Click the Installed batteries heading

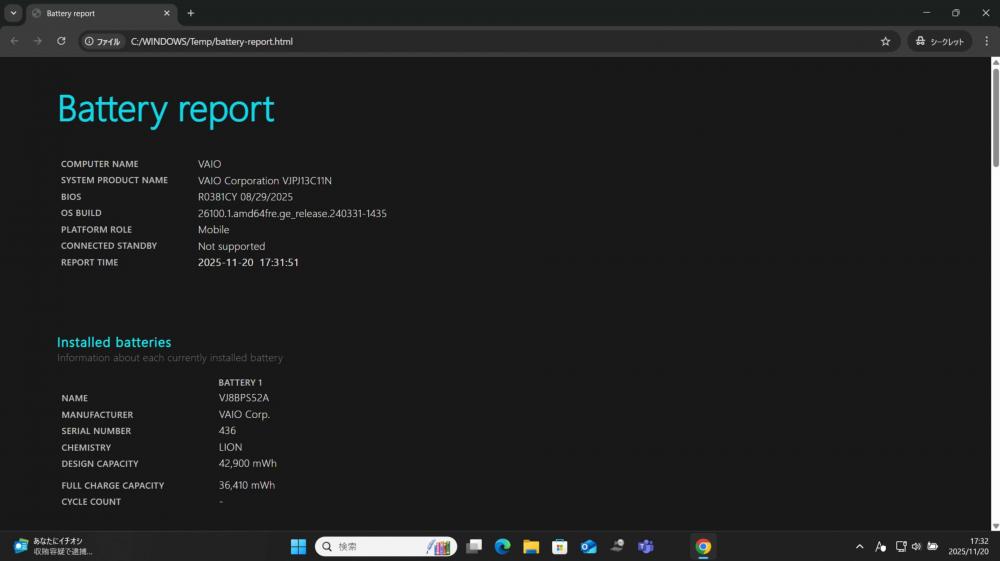pyautogui.click(x=114, y=342)
